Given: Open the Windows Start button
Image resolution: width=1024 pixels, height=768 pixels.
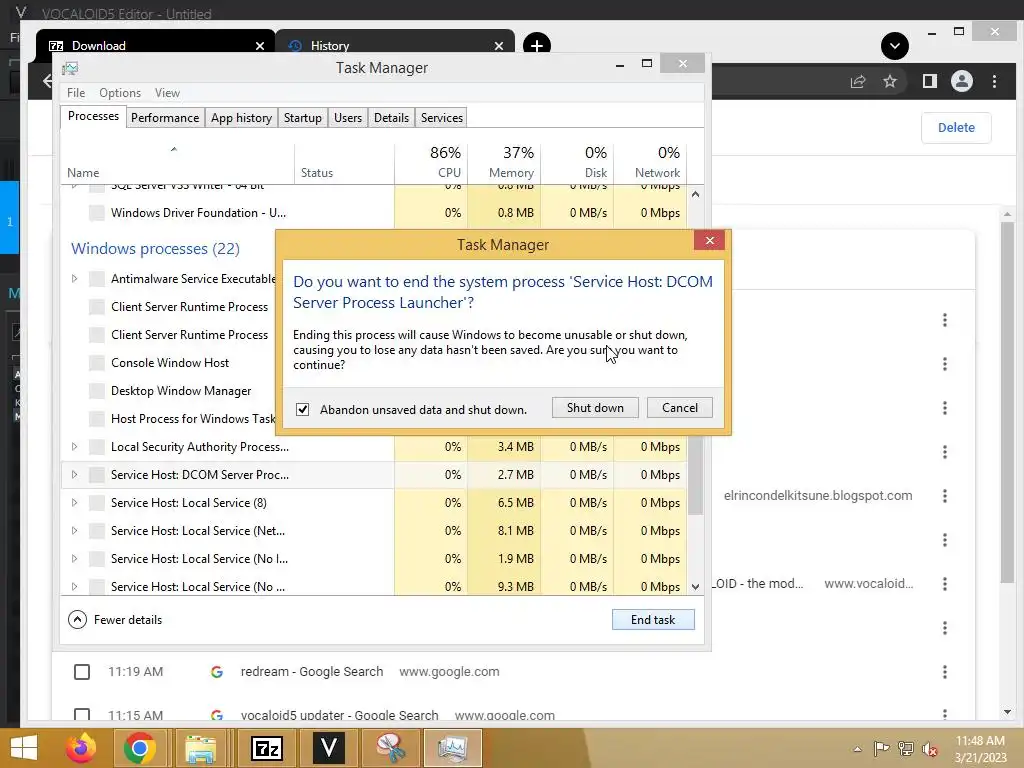Looking at the screenshot, I should 24,748.
